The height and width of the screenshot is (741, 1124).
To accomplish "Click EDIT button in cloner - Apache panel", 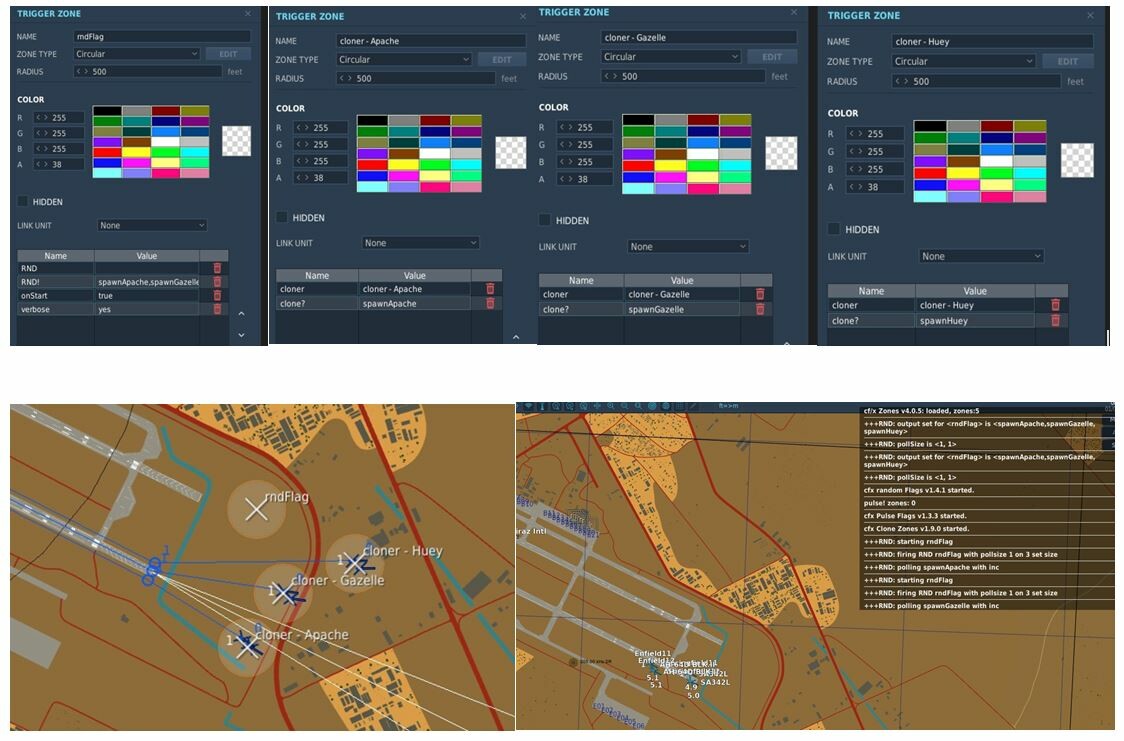I will tap(502, 59).
